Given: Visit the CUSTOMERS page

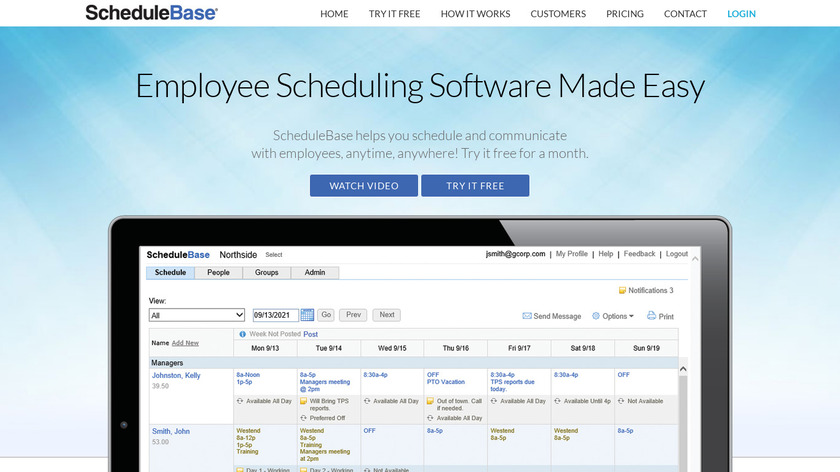Looking at the screenshot, I should click(558, 14).
